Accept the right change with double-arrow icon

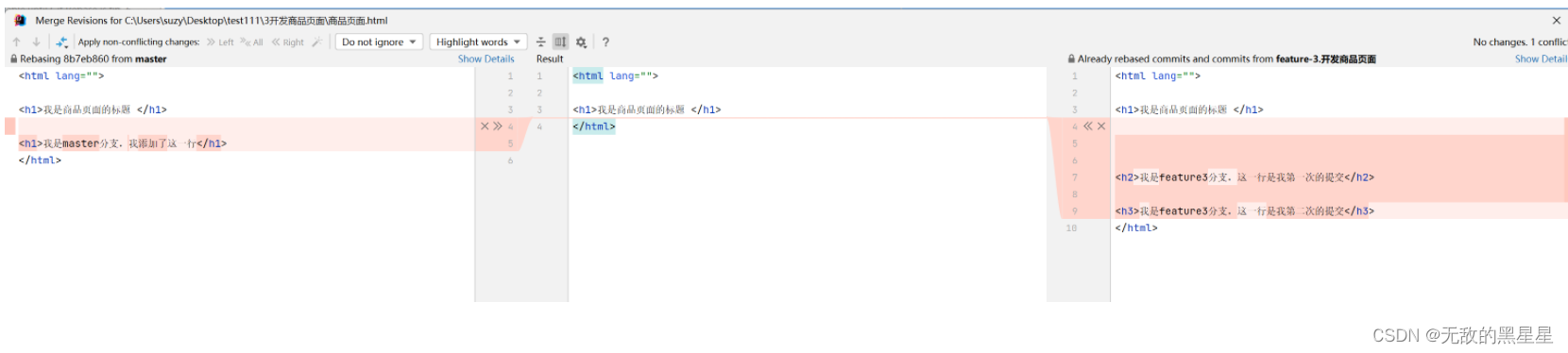click(x=1088, y=126)
